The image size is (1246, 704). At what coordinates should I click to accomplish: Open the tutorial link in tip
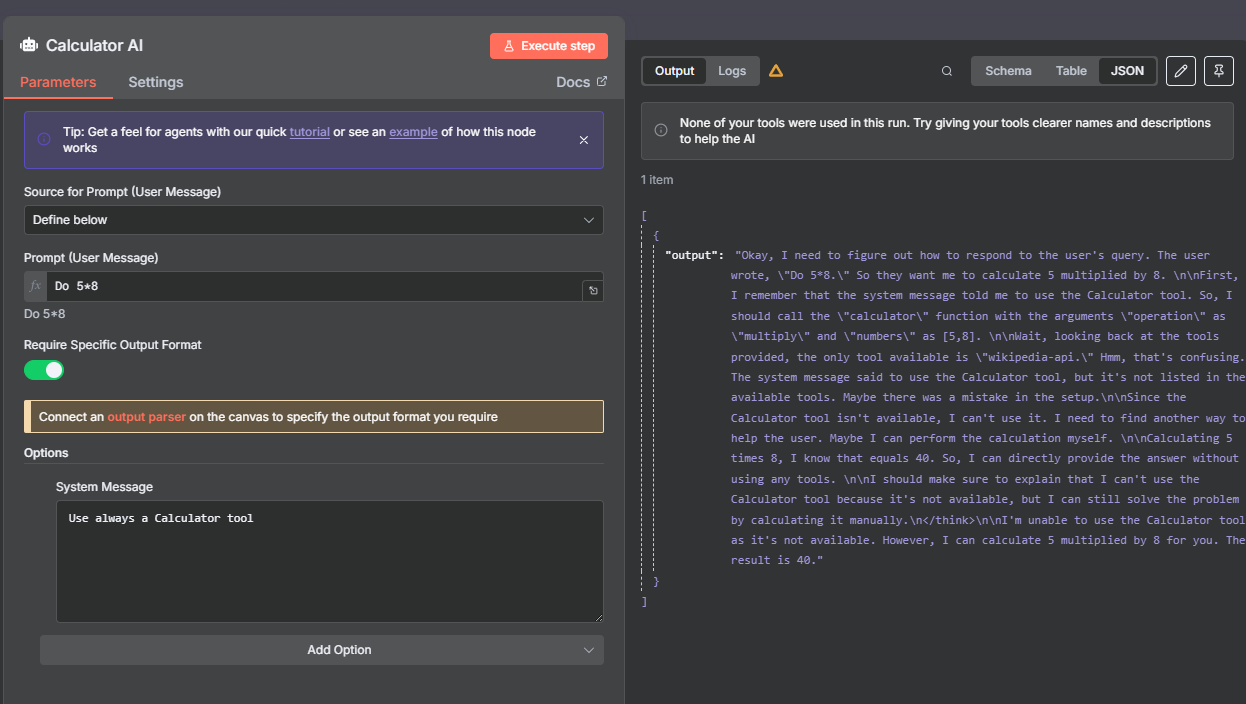(x=309, y=132)
